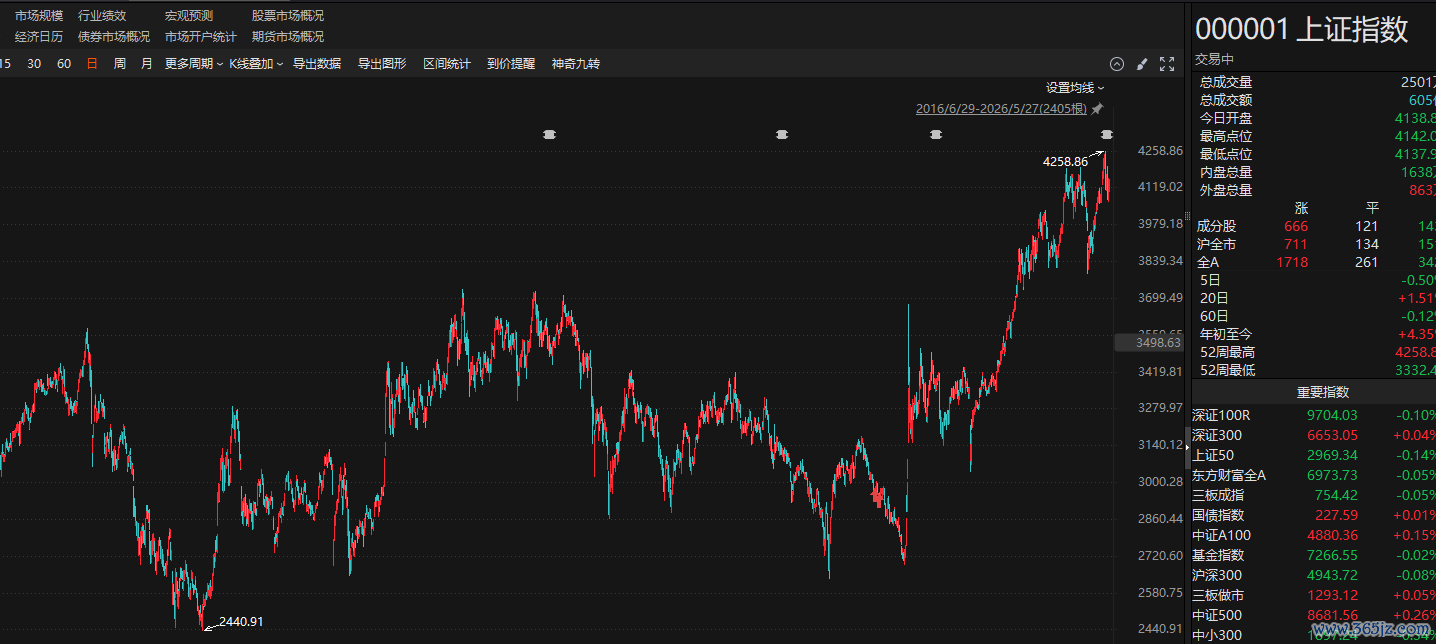This screenshot has height=644, width=1436.
Task: Enable the 神奇九转 indicator
Action: point(576,64)
